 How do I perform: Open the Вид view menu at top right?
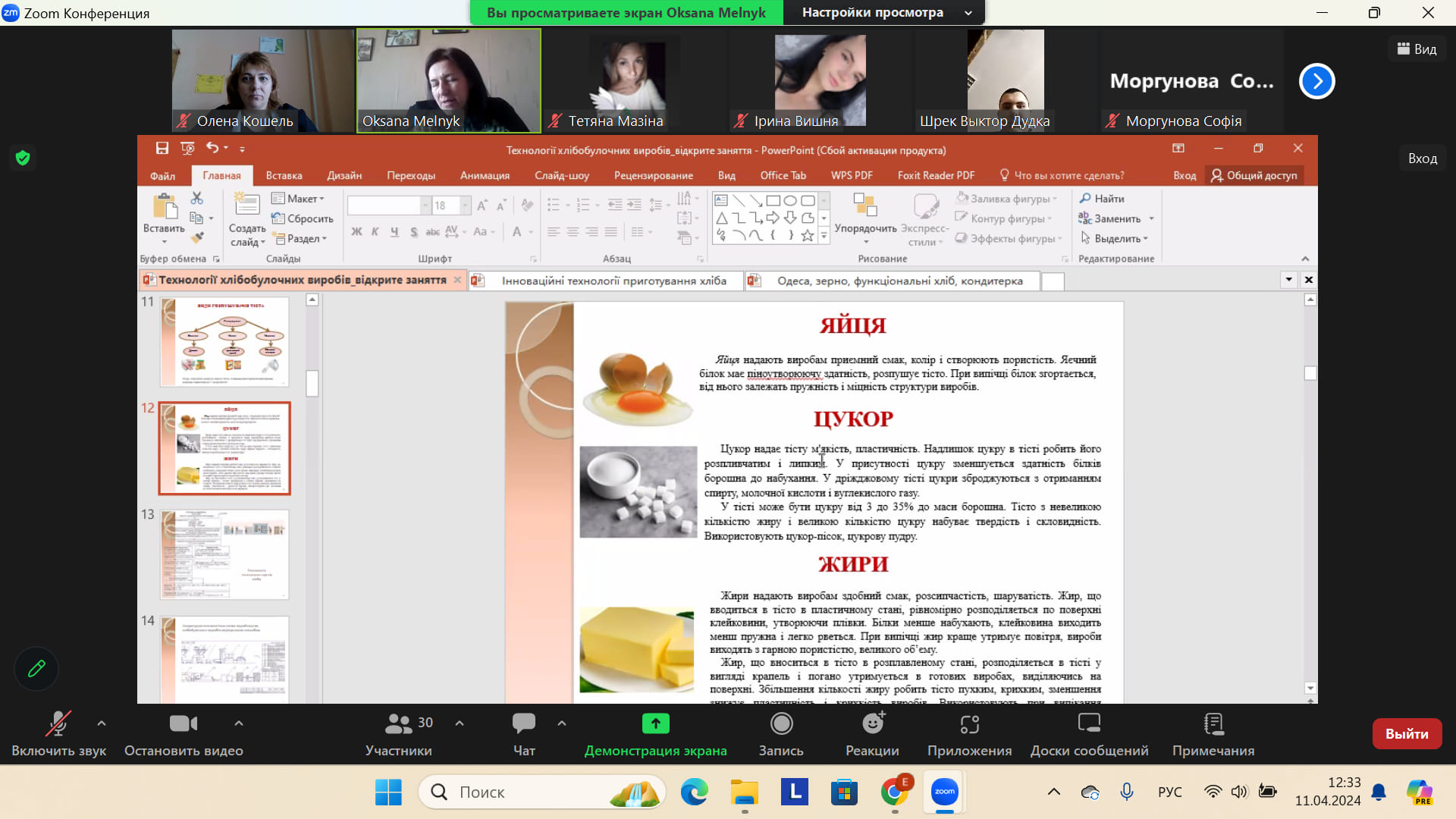(1417, 49)
